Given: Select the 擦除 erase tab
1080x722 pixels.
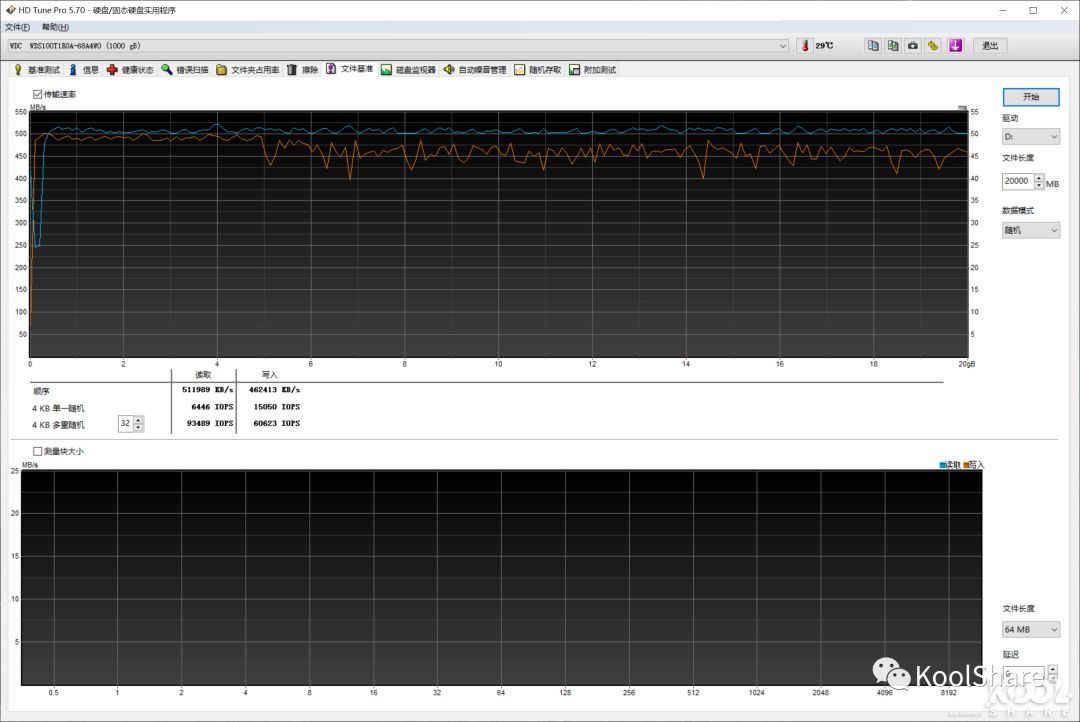Looking at the screenshot, I should (x=303, y=70).
